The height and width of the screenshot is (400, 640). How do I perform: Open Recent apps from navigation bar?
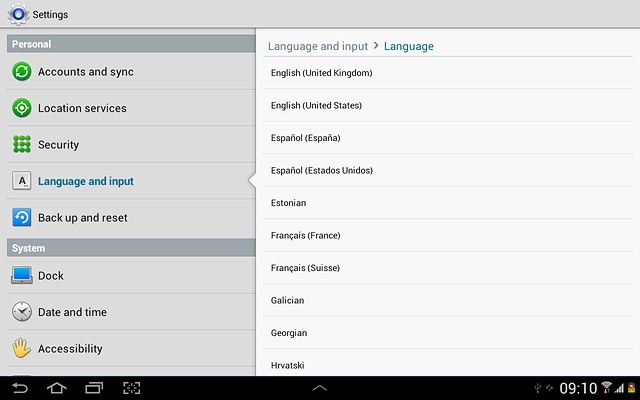[94, 388]
